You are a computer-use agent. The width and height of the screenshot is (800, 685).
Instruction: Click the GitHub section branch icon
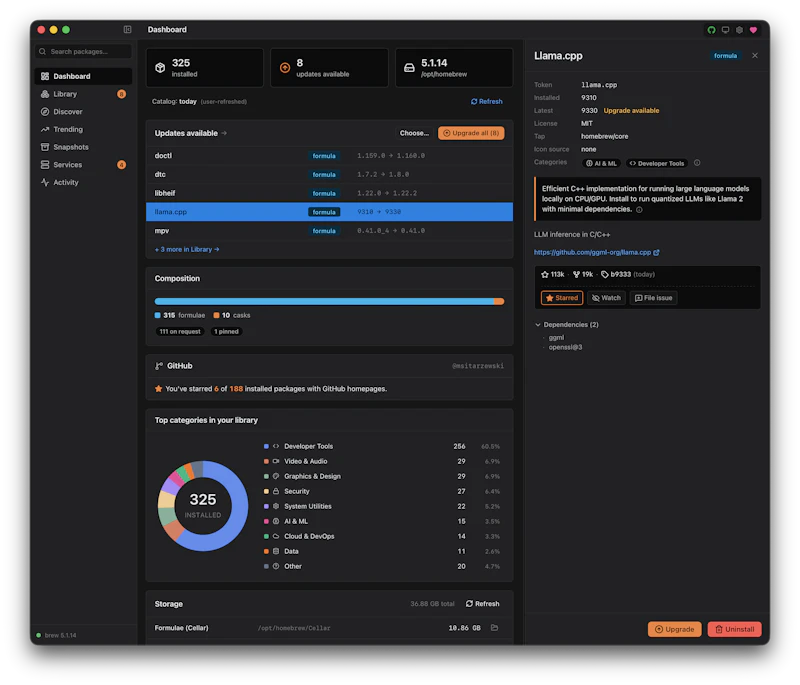[159, 366]
